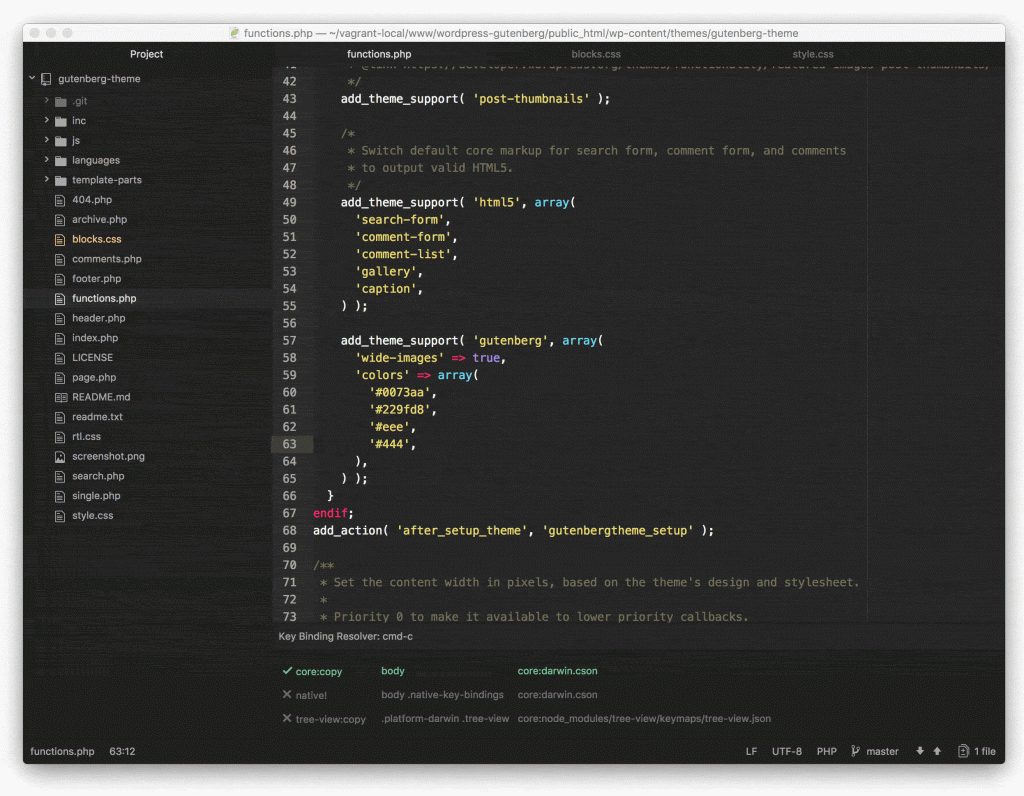Viewport: 1024px width, 796px height.
Task: Open the 1 file changed git indicator
Action: (x=977, y=751)
